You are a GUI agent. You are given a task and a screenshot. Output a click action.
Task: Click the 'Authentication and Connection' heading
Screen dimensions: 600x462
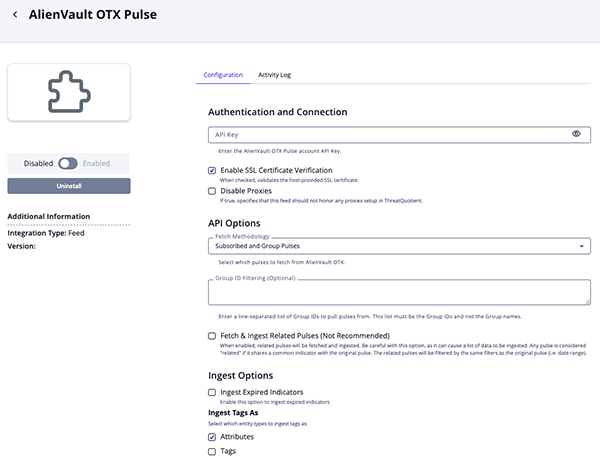(x=278, y=112)
